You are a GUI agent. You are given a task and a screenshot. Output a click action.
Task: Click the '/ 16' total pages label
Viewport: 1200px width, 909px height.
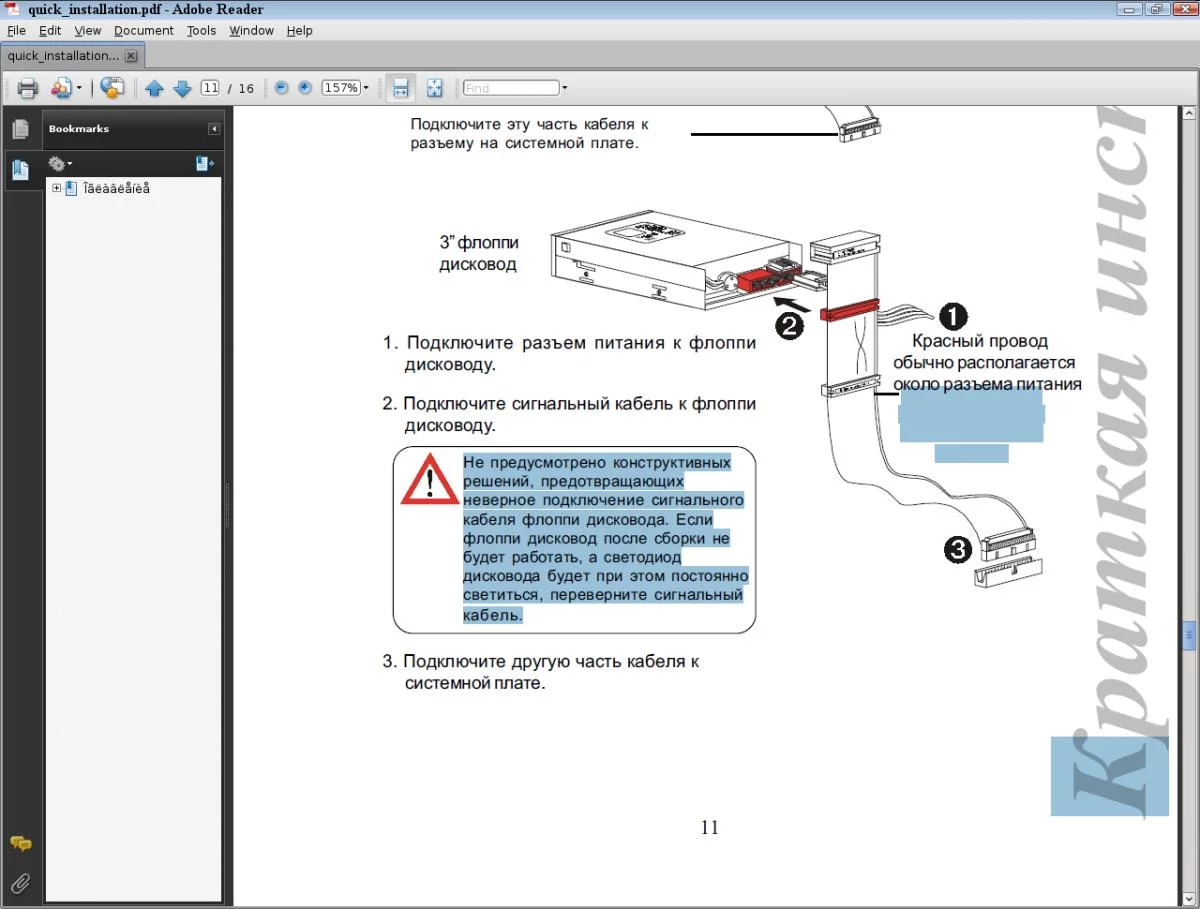241,88
